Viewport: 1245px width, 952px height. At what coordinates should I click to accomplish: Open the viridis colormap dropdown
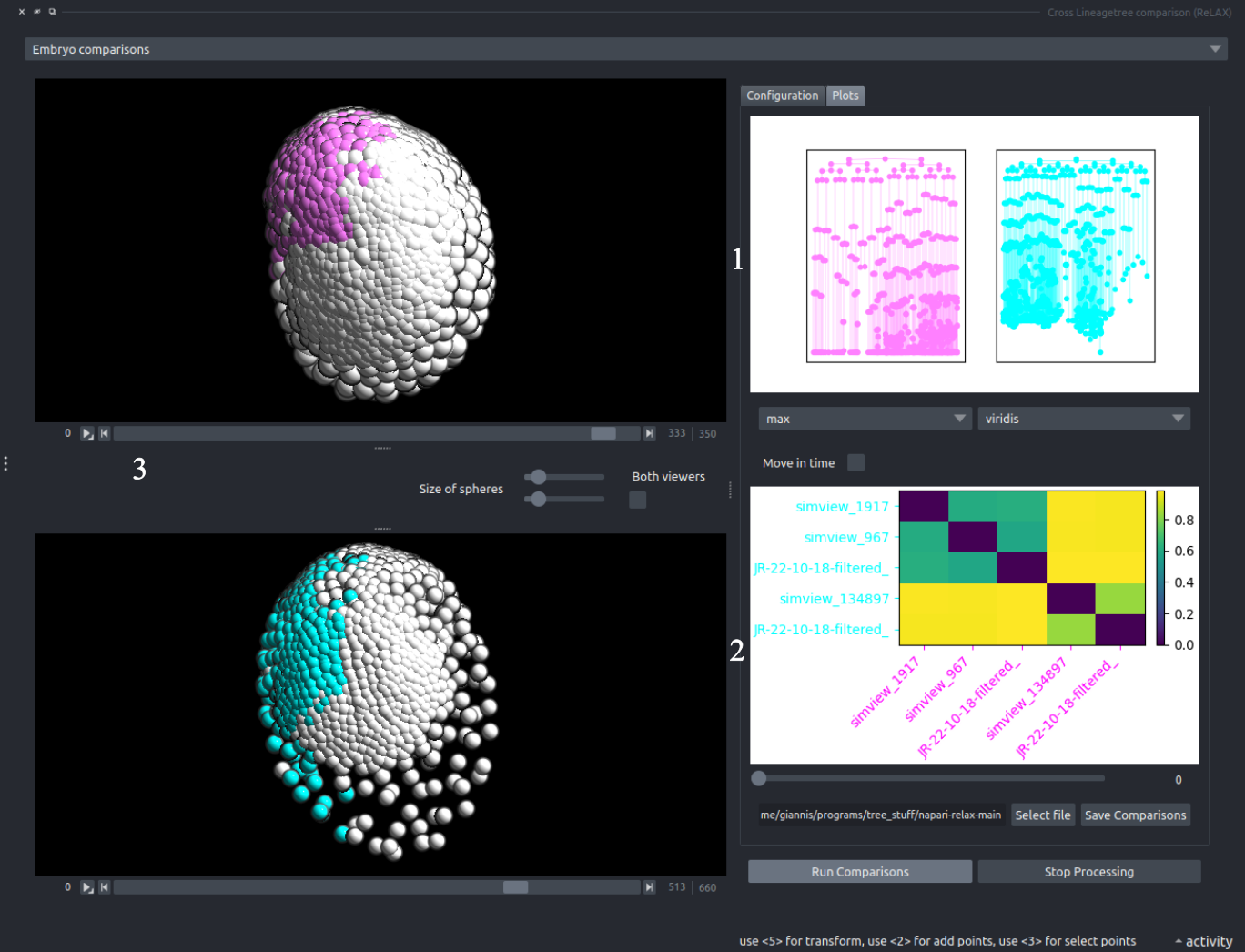coord(1083,419)
